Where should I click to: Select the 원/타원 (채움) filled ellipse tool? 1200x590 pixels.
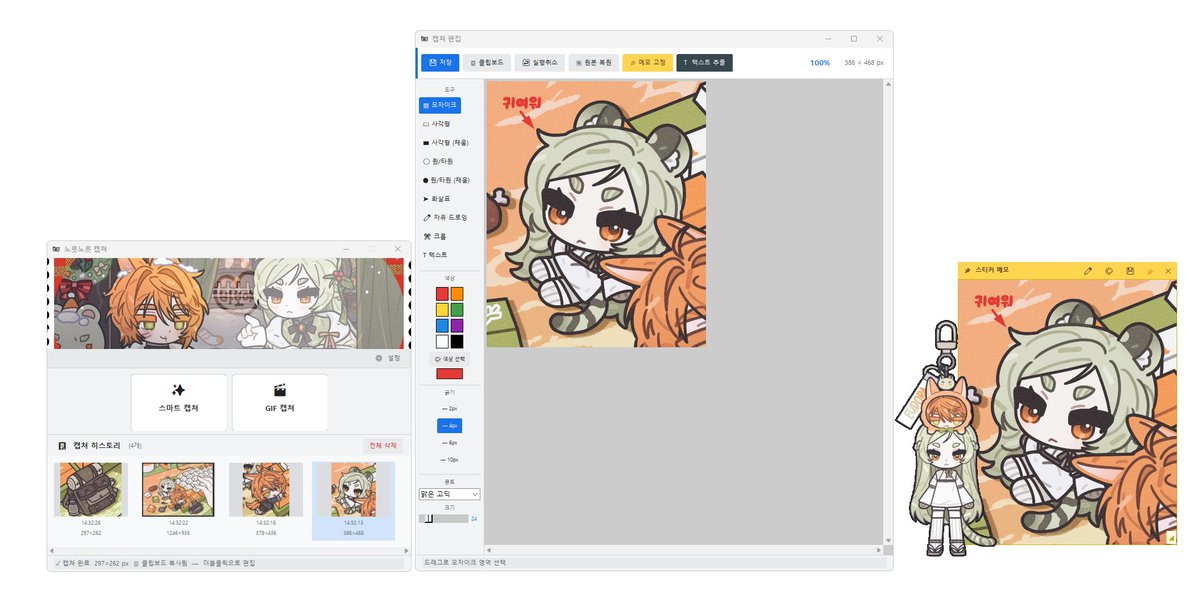point(446,180)
